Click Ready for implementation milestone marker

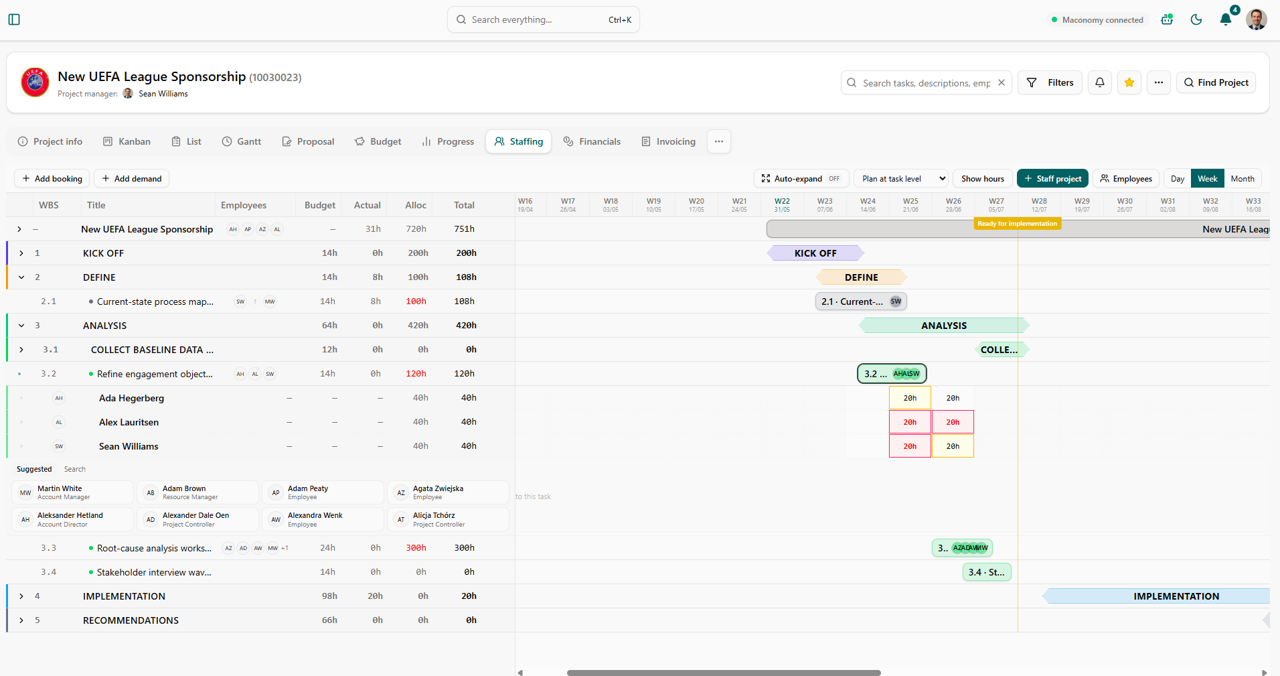click(1017, 224)
